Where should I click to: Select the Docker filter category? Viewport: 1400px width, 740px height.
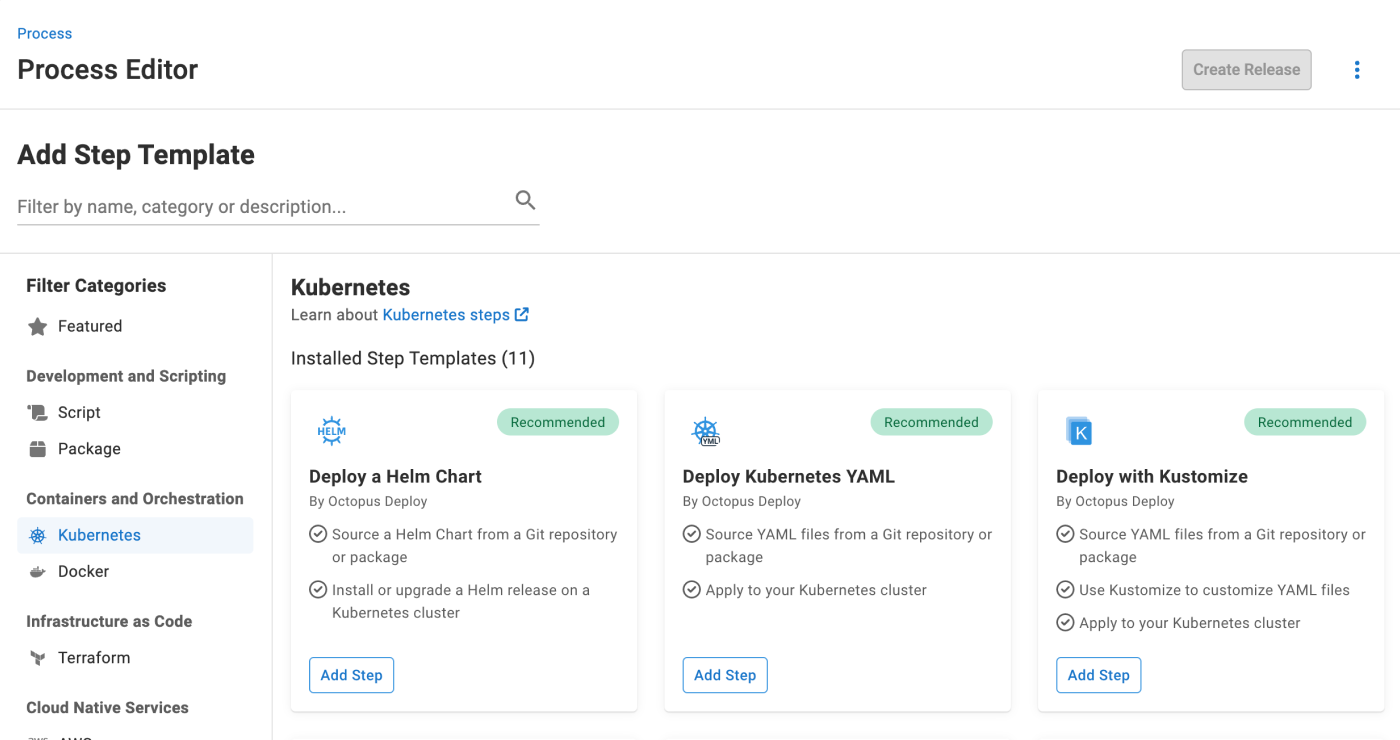tap(83, 571)
